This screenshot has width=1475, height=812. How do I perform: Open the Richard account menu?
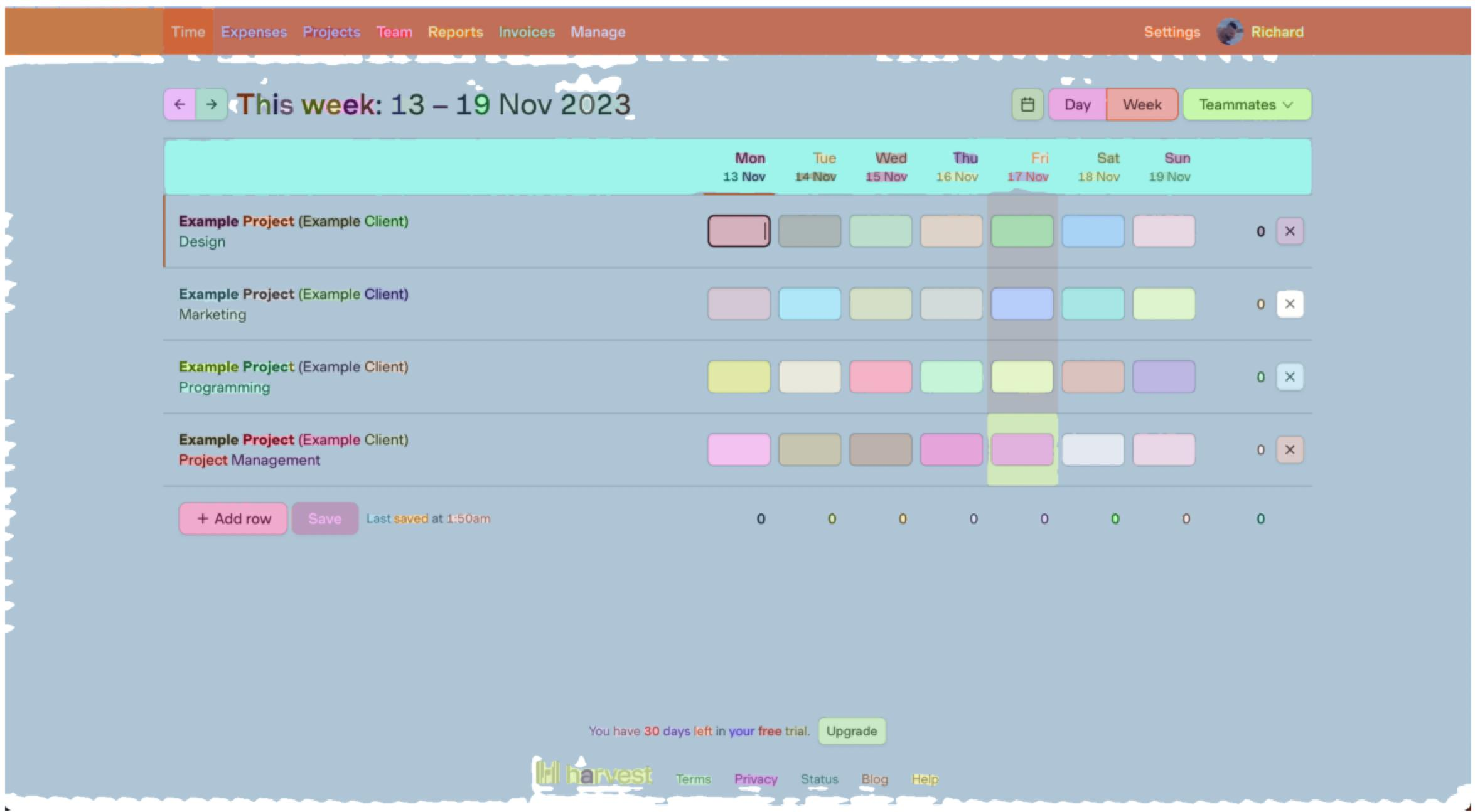point(1277,32)
